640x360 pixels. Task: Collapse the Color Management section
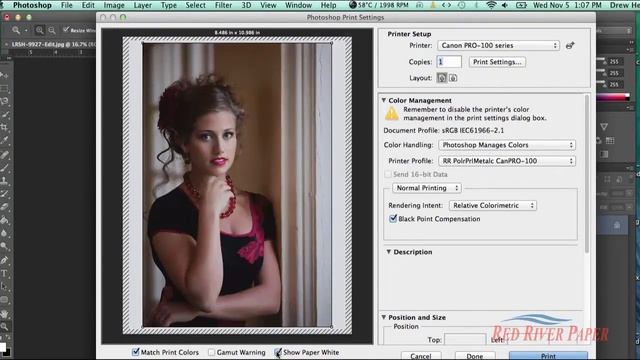tap(384, 100)
